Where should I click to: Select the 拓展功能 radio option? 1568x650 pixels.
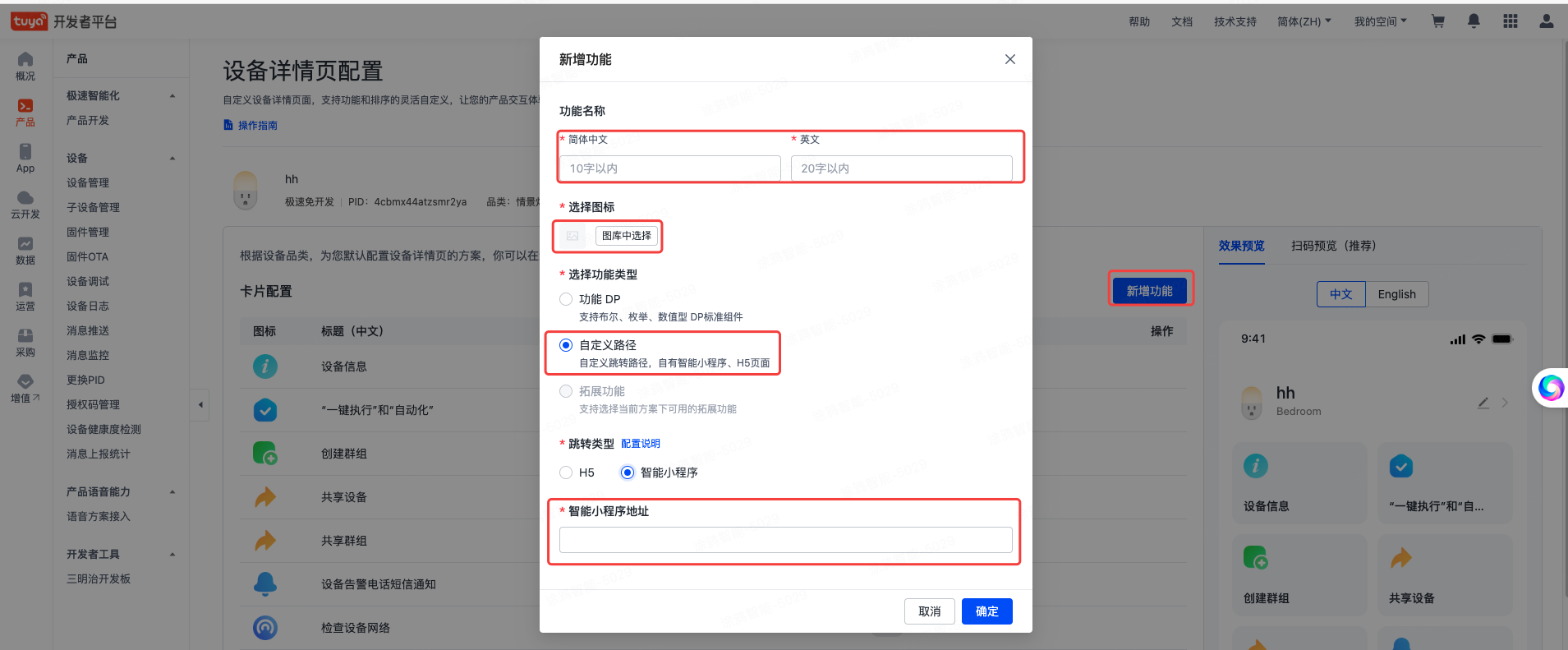click(566, 391)
